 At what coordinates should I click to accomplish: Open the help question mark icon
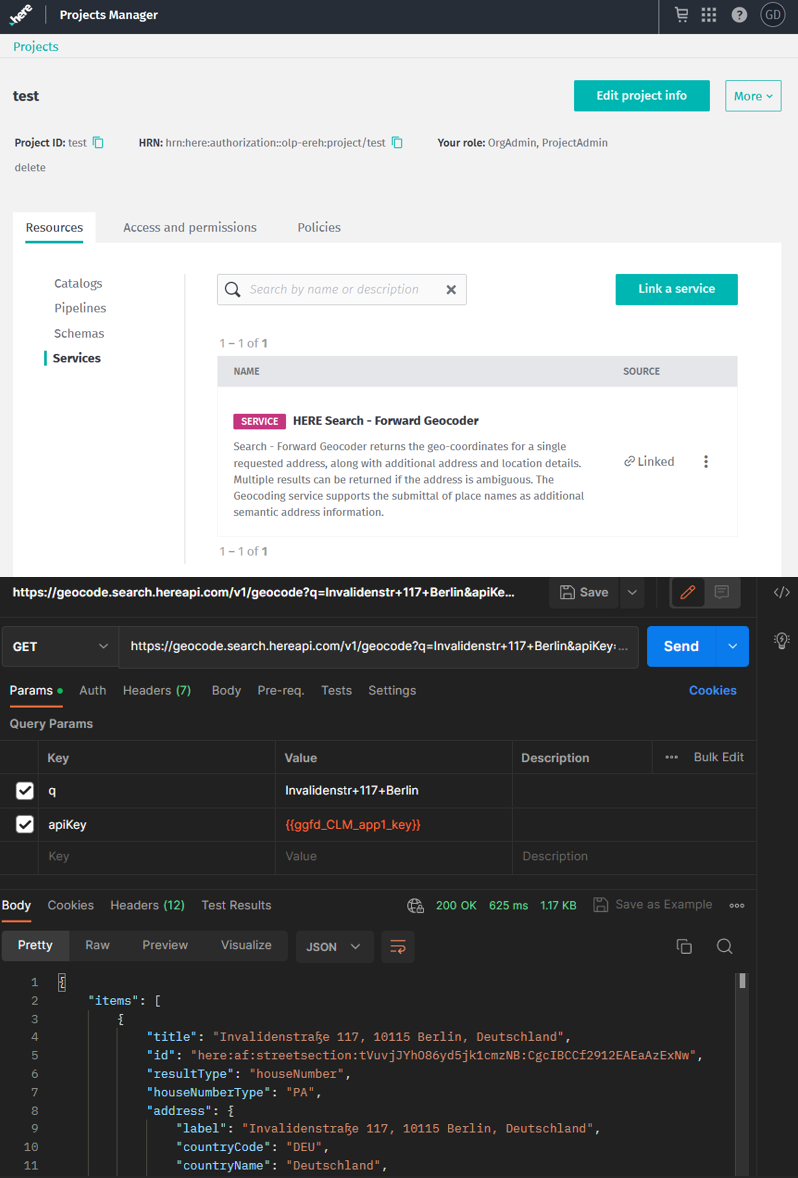739,15
